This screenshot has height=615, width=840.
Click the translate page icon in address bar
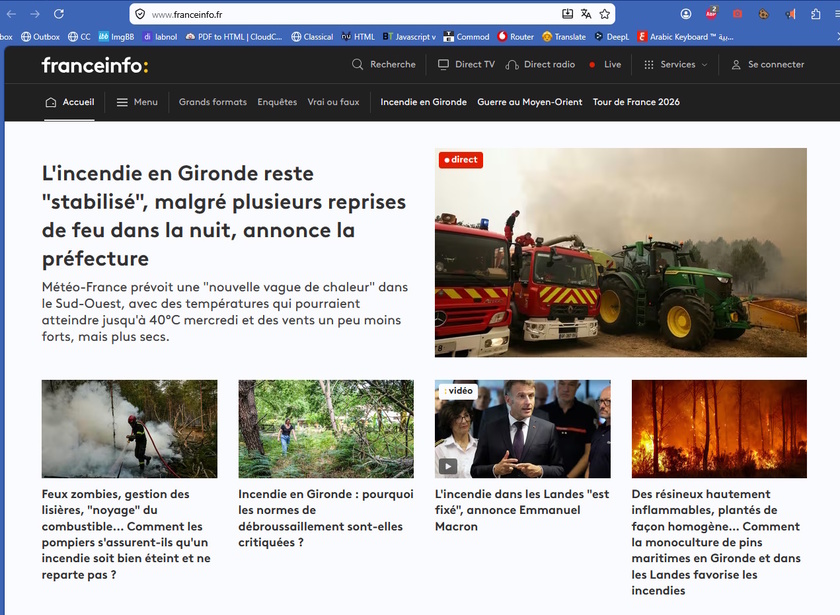coord(586,14)
